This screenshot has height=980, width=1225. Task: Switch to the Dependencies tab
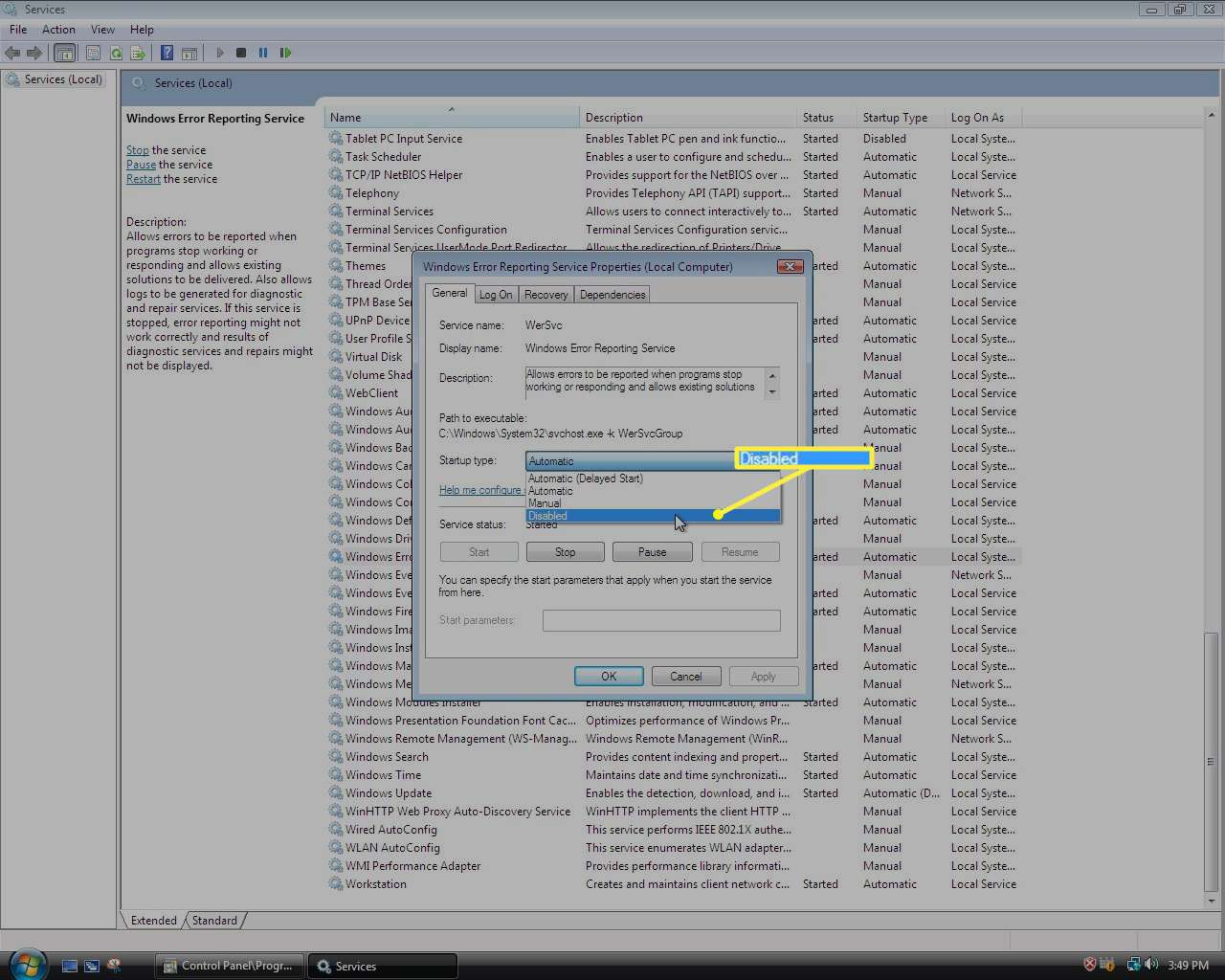point(612,295)
